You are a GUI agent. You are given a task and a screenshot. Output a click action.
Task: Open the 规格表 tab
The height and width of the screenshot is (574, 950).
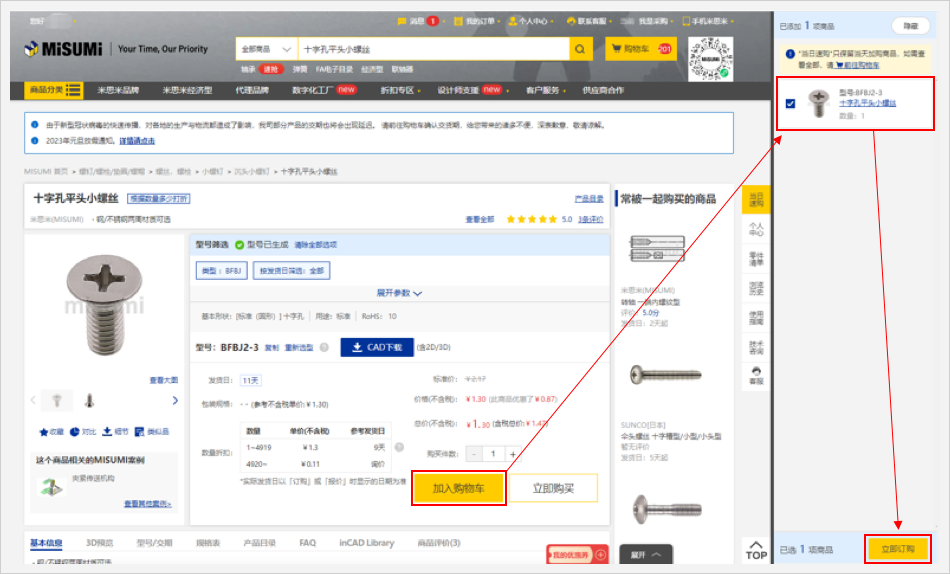point(208,543)
